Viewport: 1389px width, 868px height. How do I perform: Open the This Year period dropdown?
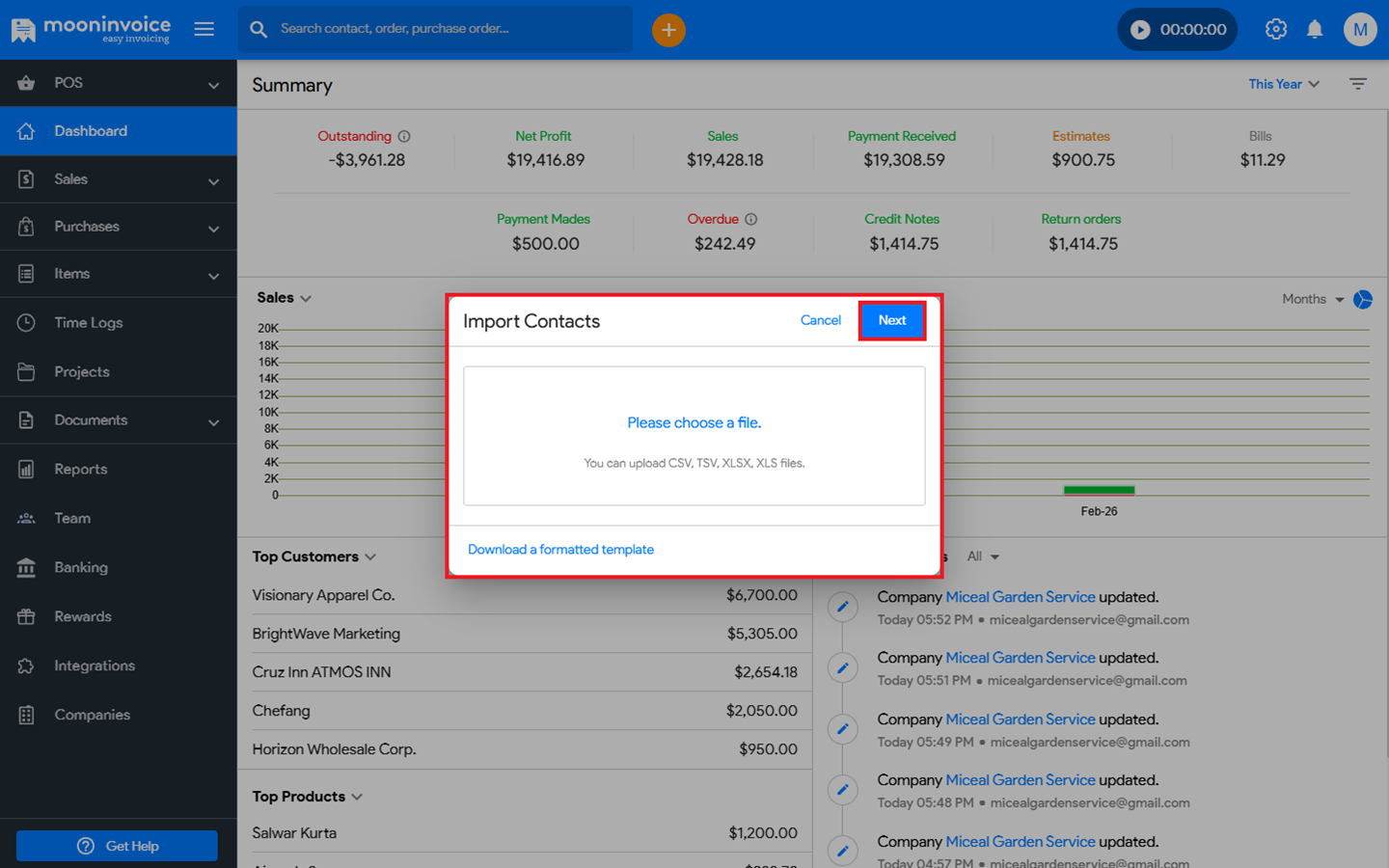1283,84
